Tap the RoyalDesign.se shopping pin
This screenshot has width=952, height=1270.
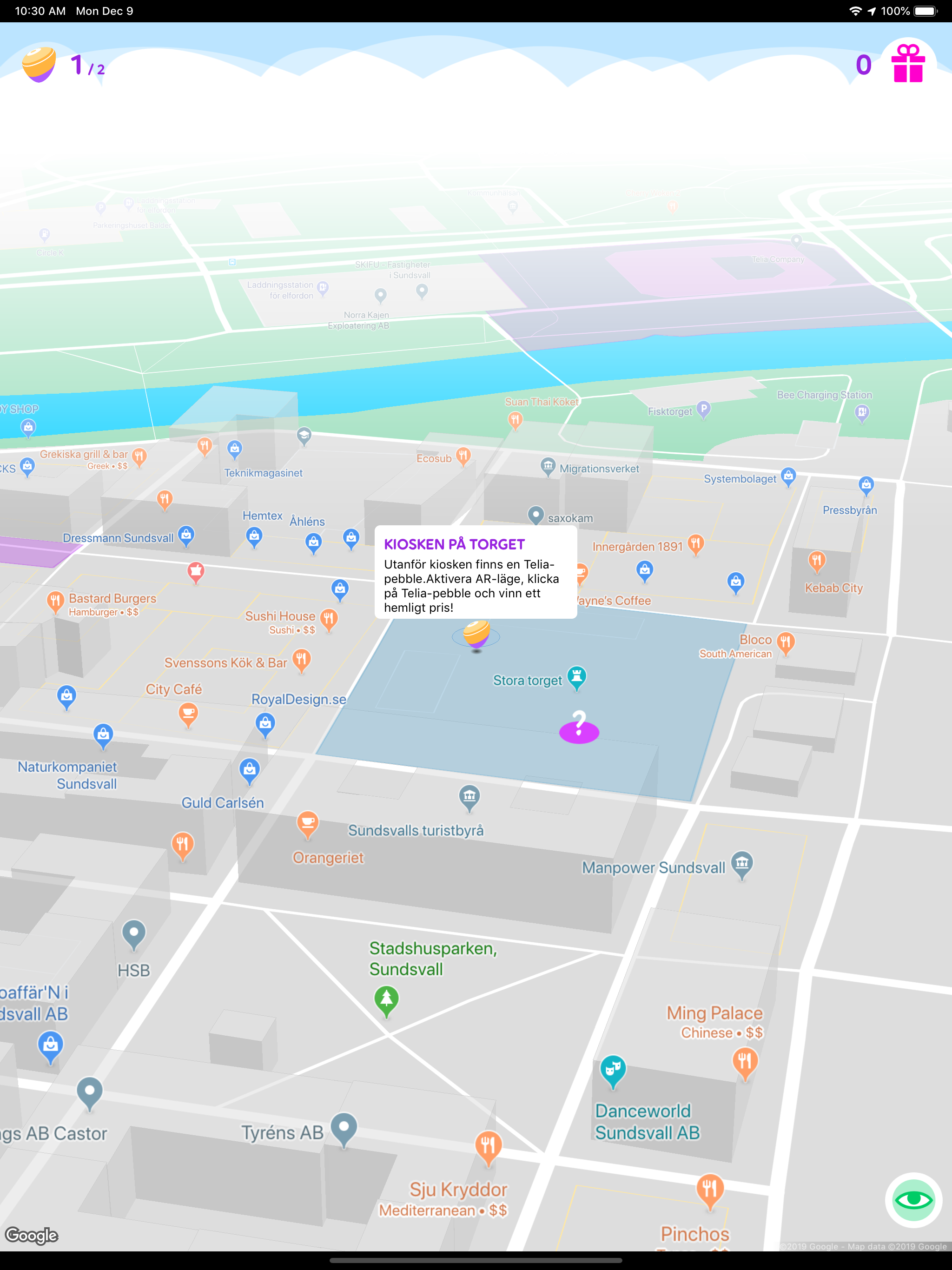point(264,726)
